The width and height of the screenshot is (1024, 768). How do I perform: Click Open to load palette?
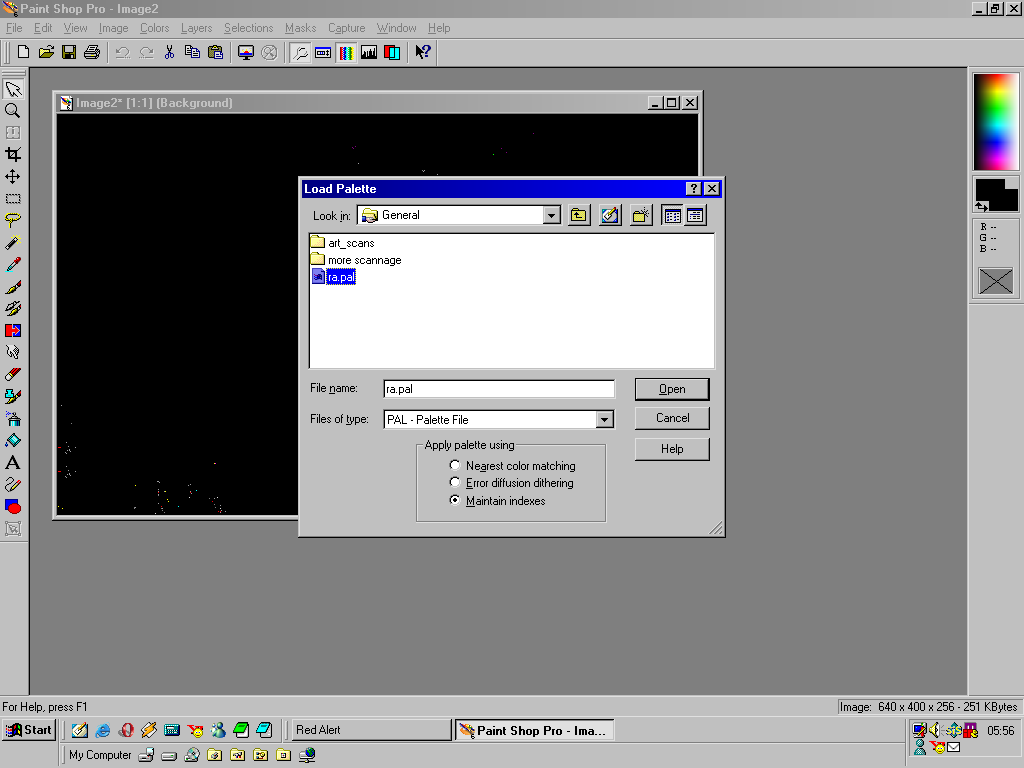[x=672, y=389]
